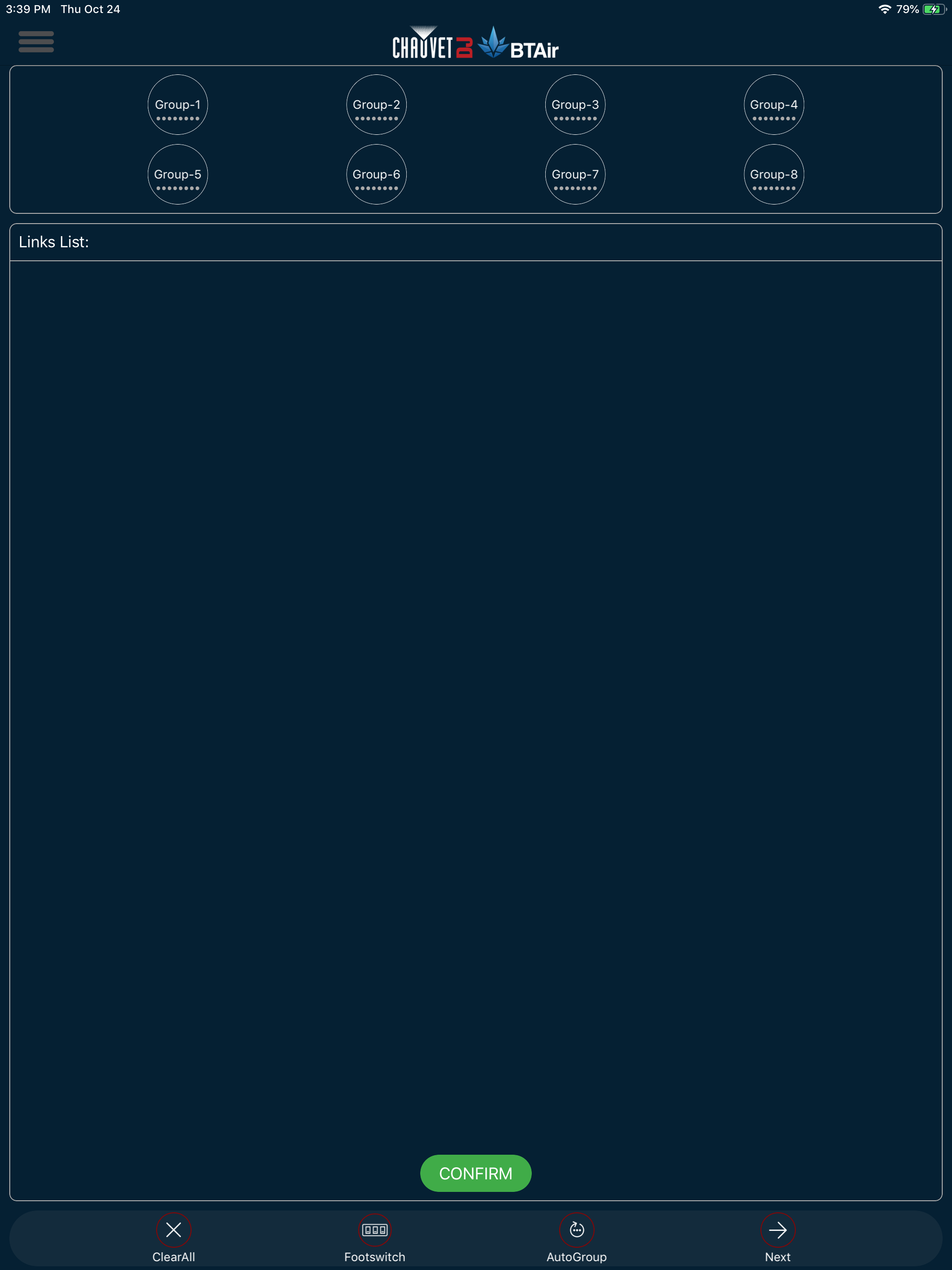Viewport: 952px width, 1270px height.
Task: Select the Footswitch icon
Action: pos(374,1230)
